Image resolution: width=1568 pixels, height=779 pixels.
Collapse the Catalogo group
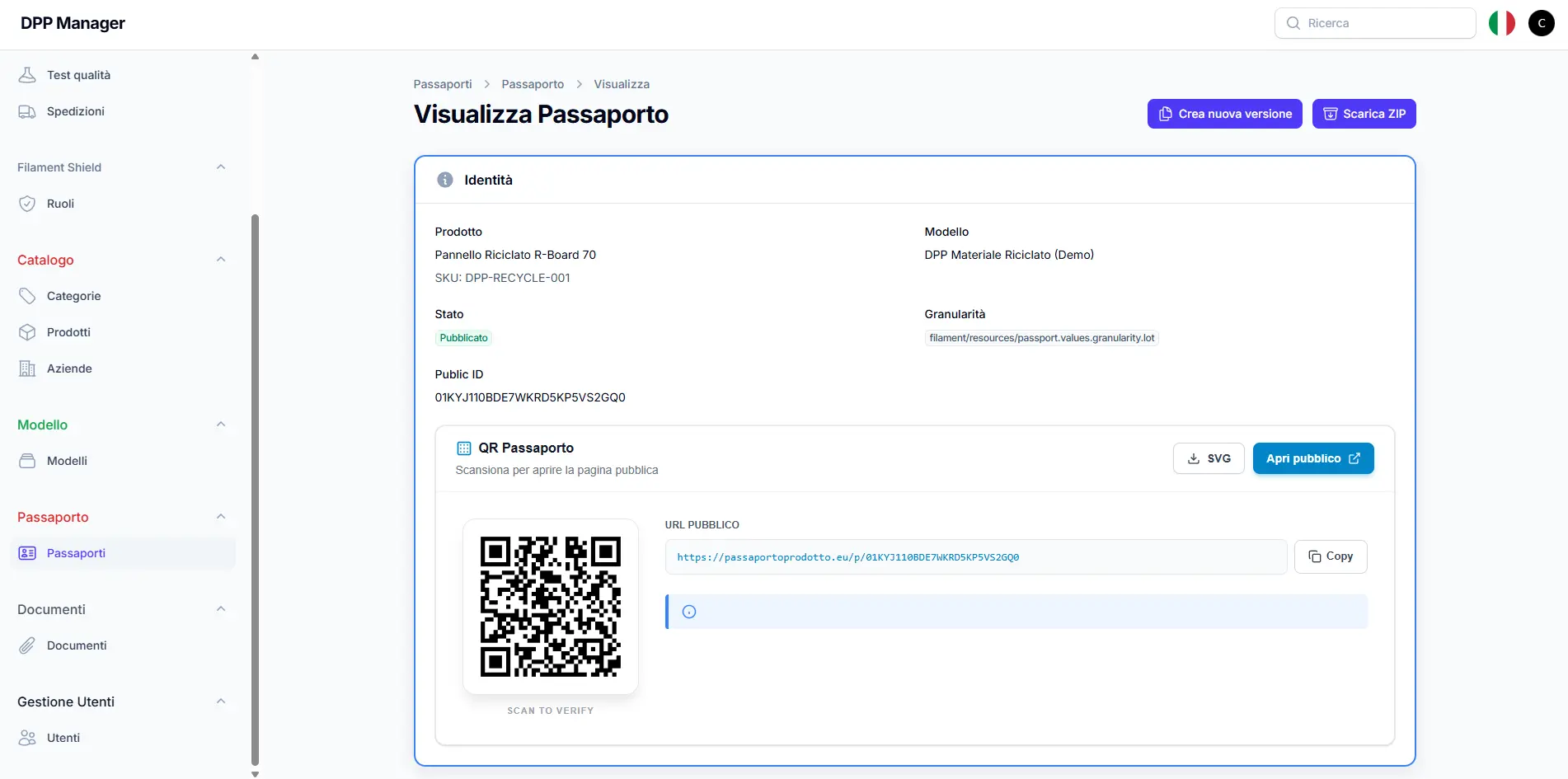[221, 260]
